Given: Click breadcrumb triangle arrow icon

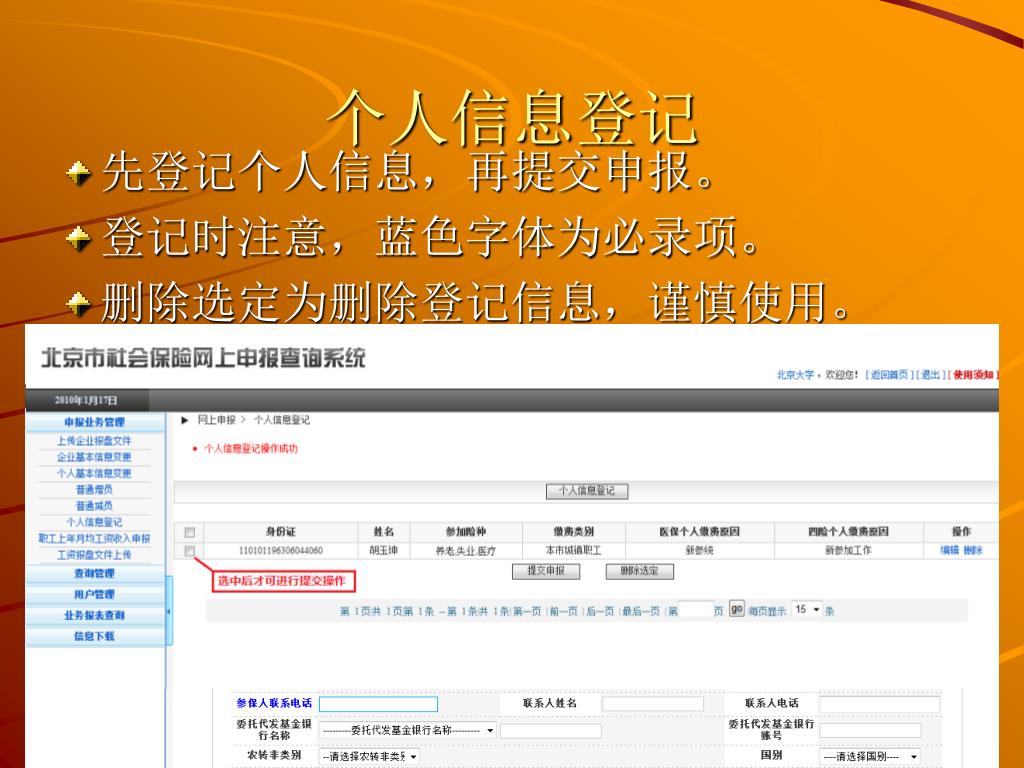Looking at the screenshot, I should coord(185,420).
